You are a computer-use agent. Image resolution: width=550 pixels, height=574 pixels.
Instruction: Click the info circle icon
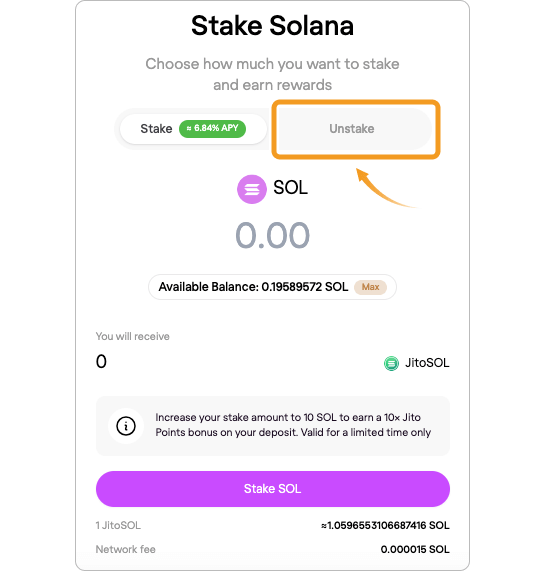[x=126, y=426]
